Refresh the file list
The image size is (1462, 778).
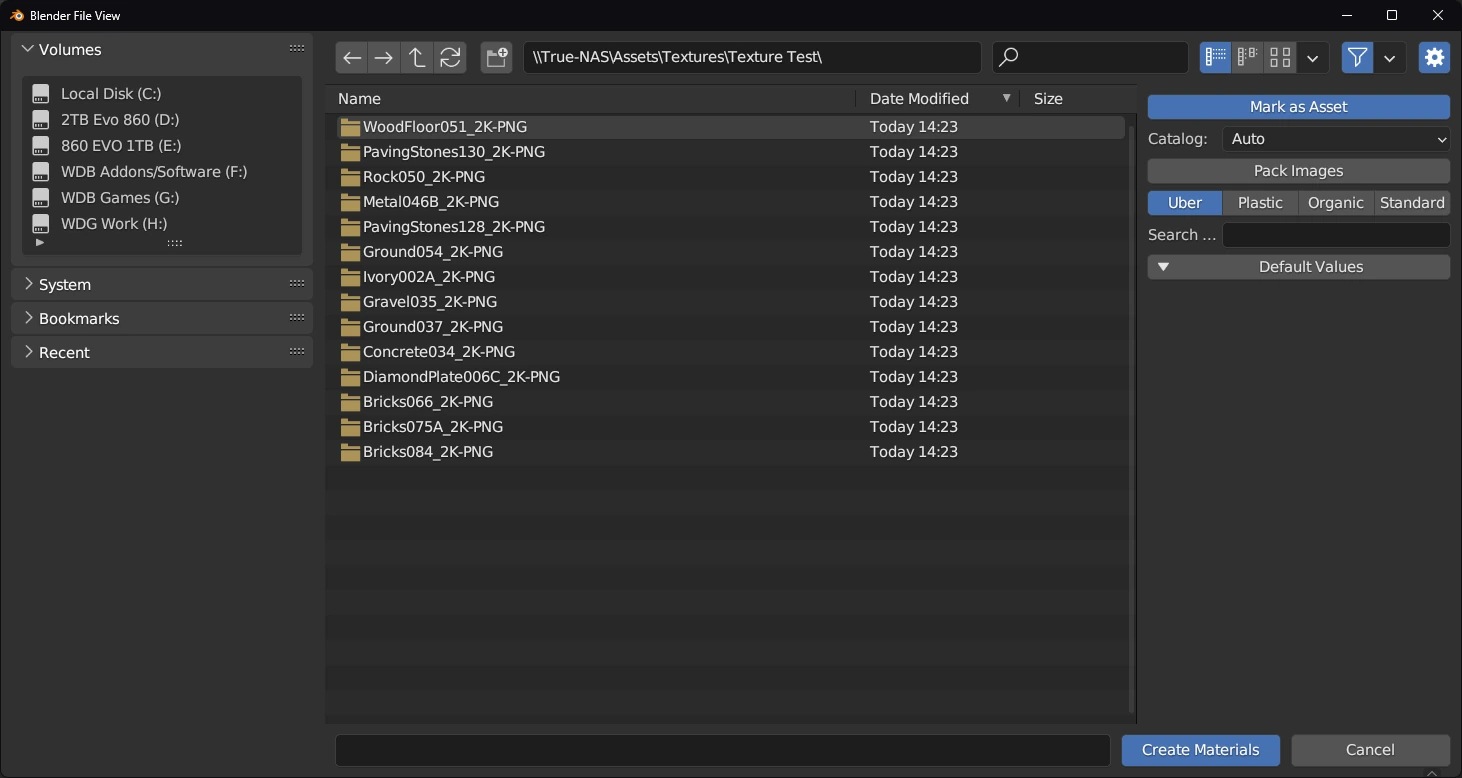click(x=450, y=58)
